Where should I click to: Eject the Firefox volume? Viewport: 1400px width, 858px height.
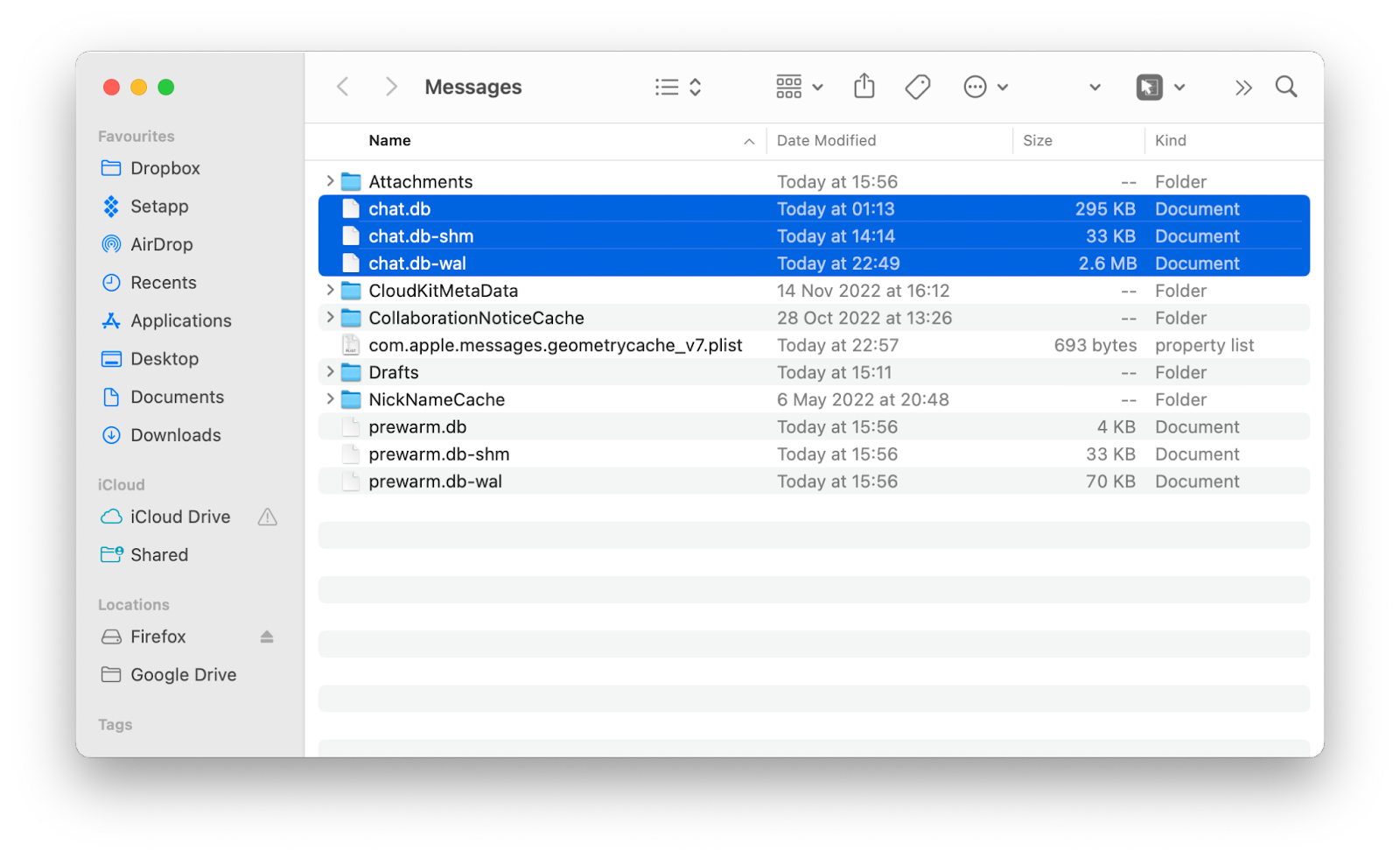point(265,636)
